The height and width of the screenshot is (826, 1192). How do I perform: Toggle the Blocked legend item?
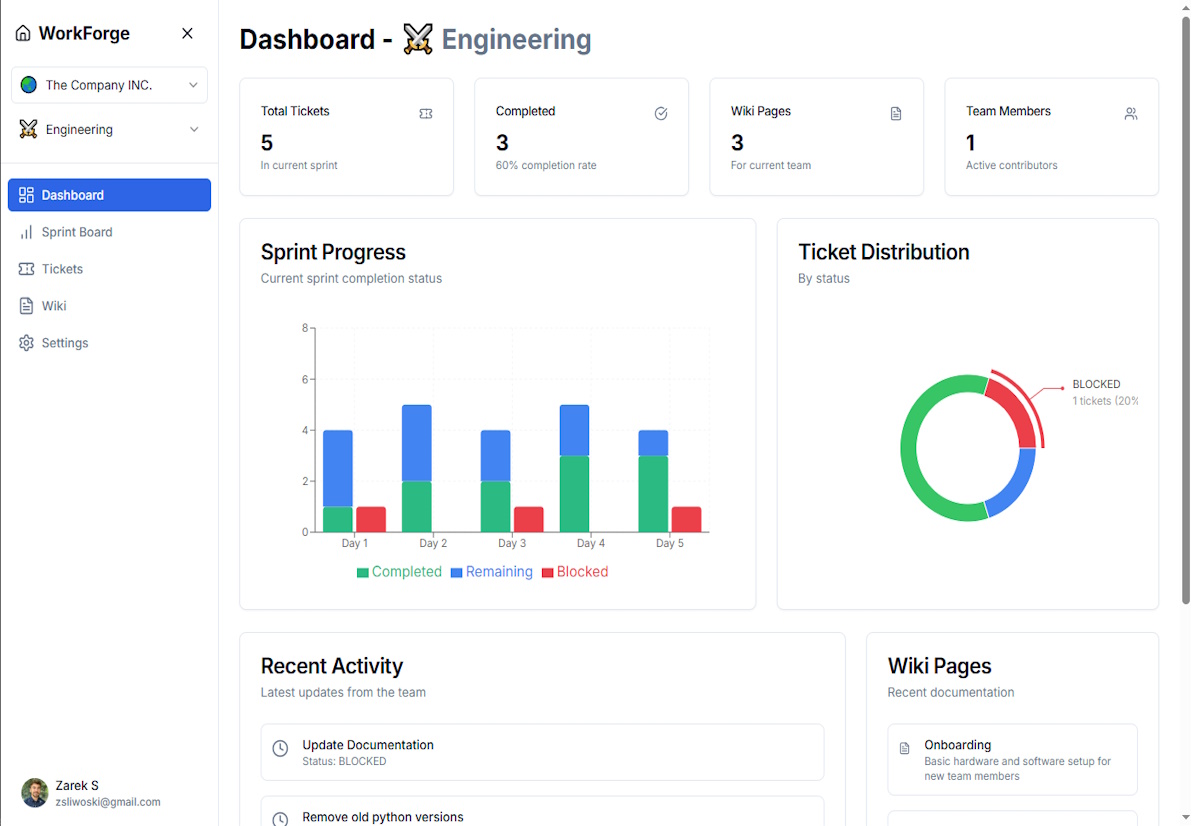pyautogui.click(x=575, y=572)
